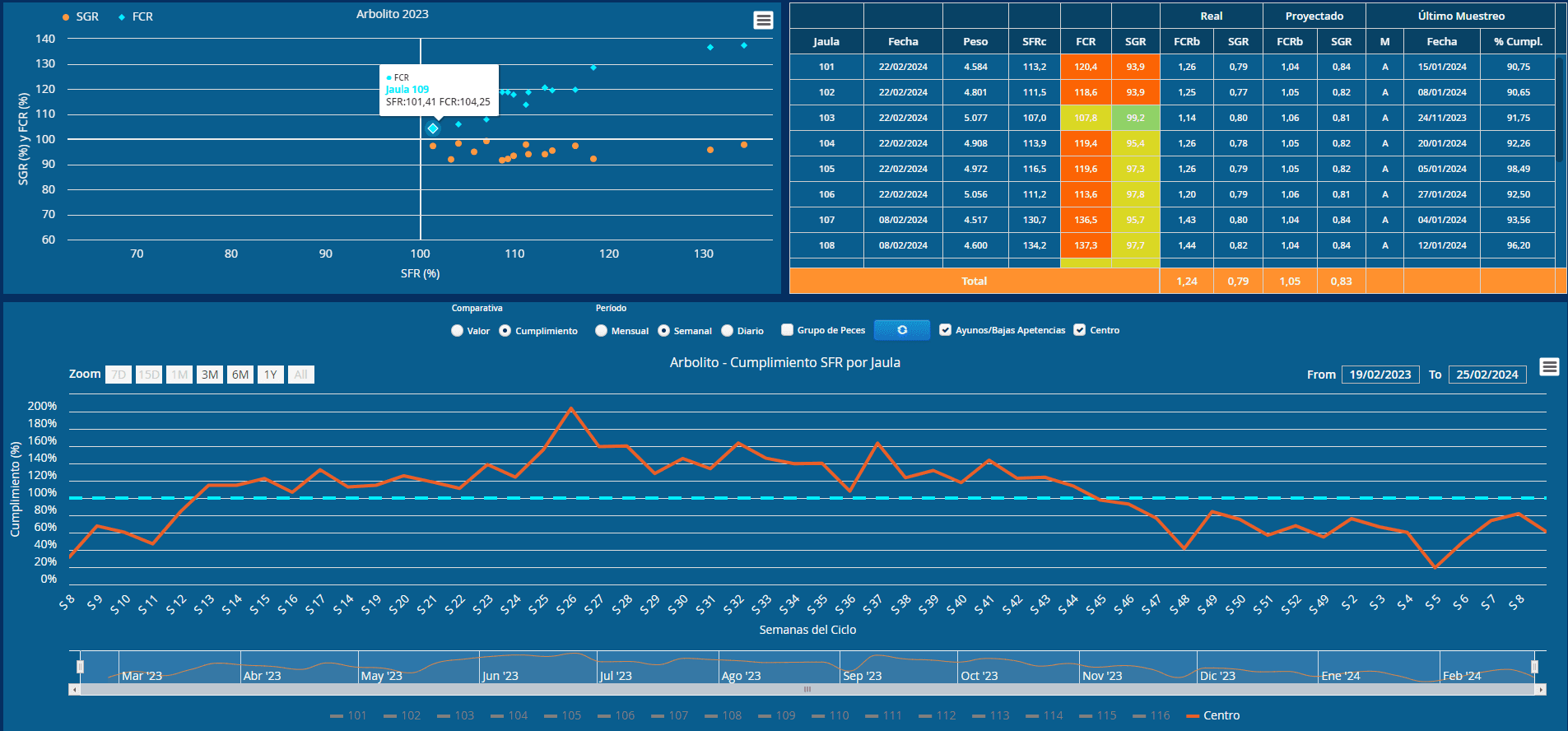The image size is (1568, 731).
Task: Show series 114 in the bottom legend
Action: 1044,715
